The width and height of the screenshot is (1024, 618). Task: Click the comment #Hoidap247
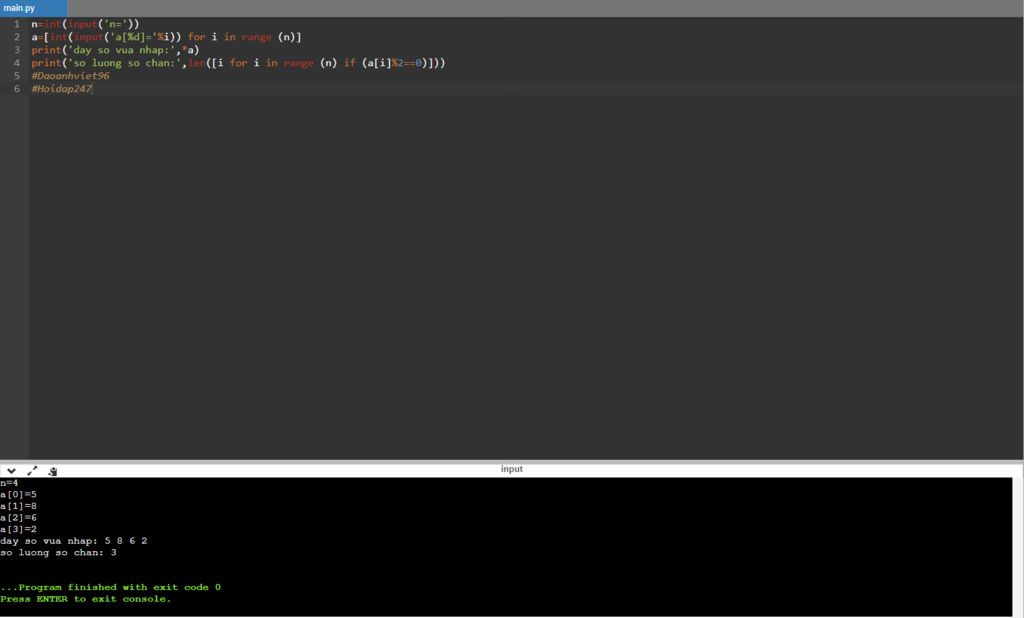[62, 89]
